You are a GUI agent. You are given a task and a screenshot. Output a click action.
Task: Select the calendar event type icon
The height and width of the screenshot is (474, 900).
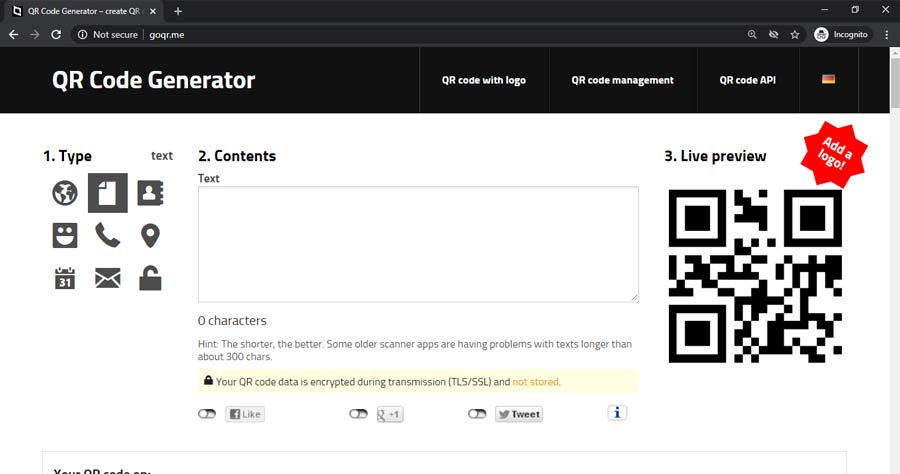click(65, 278)
